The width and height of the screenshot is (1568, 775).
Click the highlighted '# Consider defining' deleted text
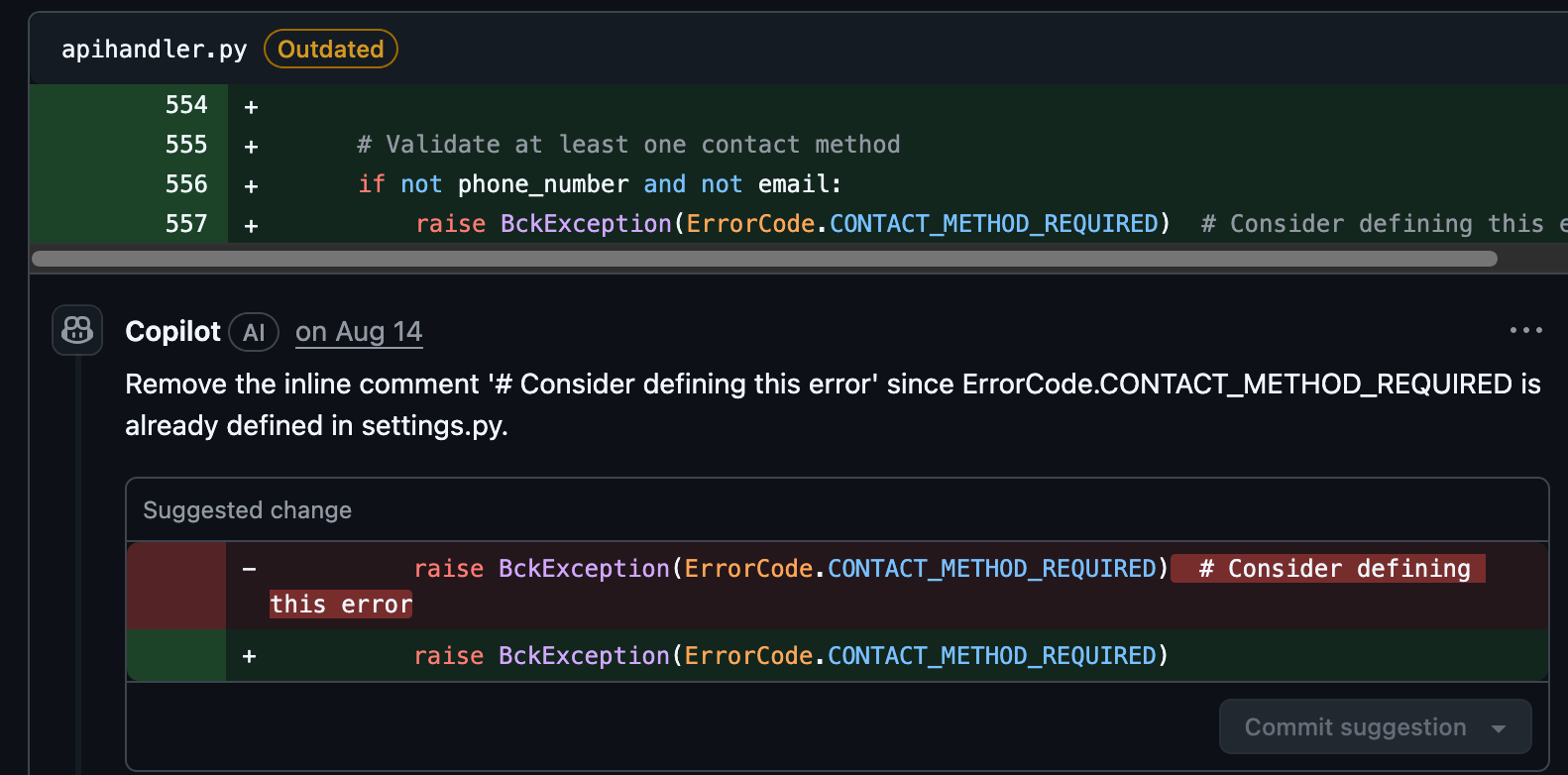pyautogui.click(x=1328, y=569)
